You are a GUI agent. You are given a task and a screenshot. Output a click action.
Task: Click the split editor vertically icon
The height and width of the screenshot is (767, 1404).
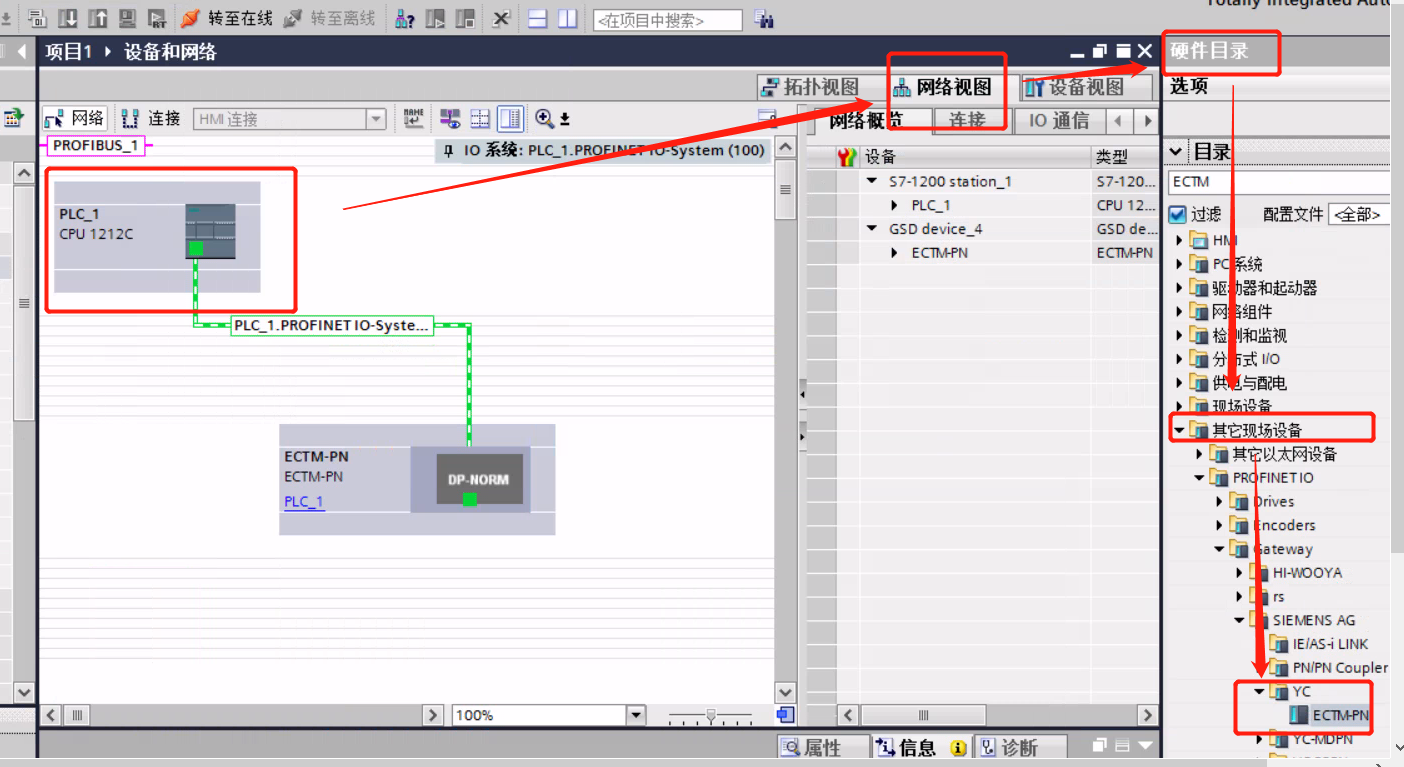pos(568,18)
